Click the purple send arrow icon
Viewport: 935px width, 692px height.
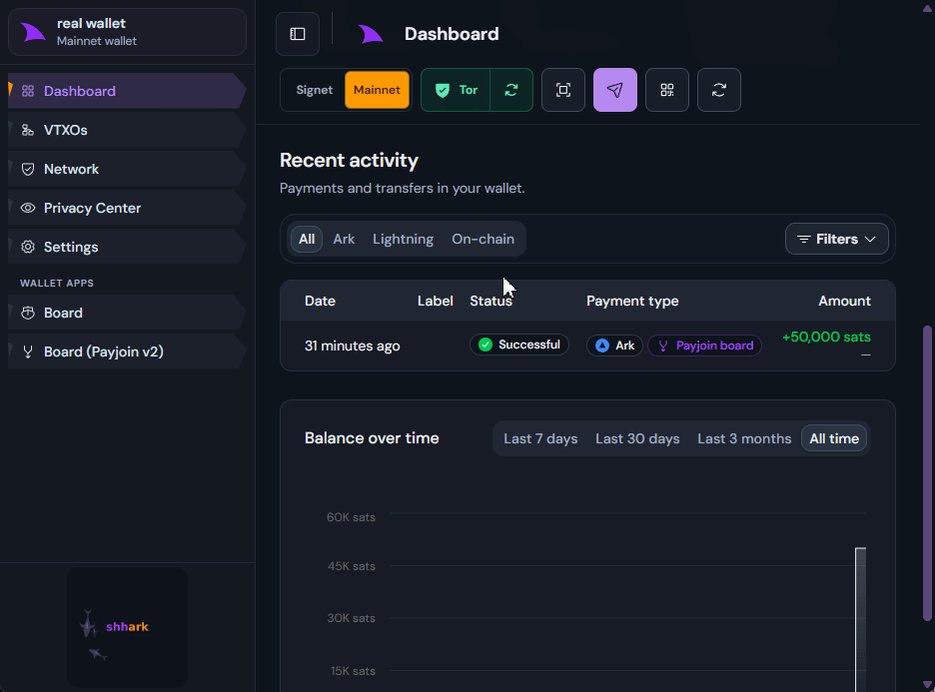click(615, 90)
